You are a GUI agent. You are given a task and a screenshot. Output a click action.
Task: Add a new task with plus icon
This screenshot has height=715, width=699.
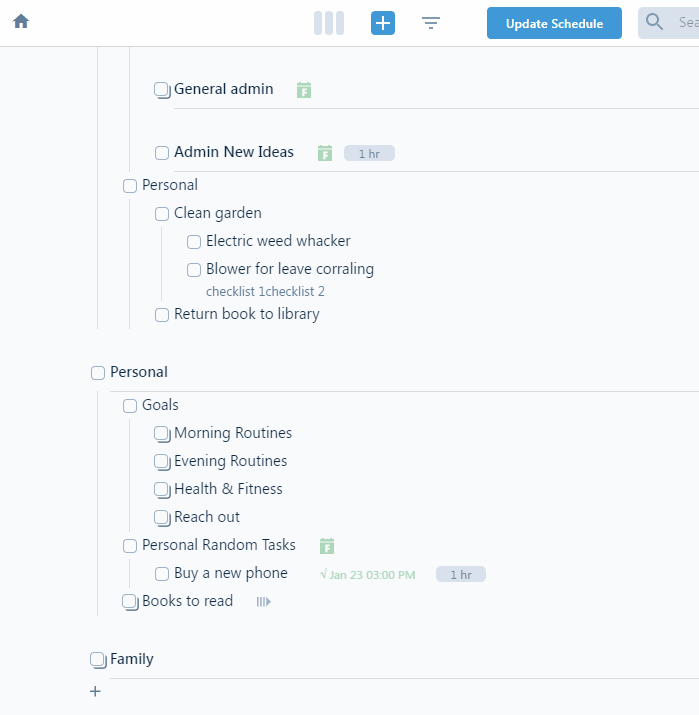point(383,23)
